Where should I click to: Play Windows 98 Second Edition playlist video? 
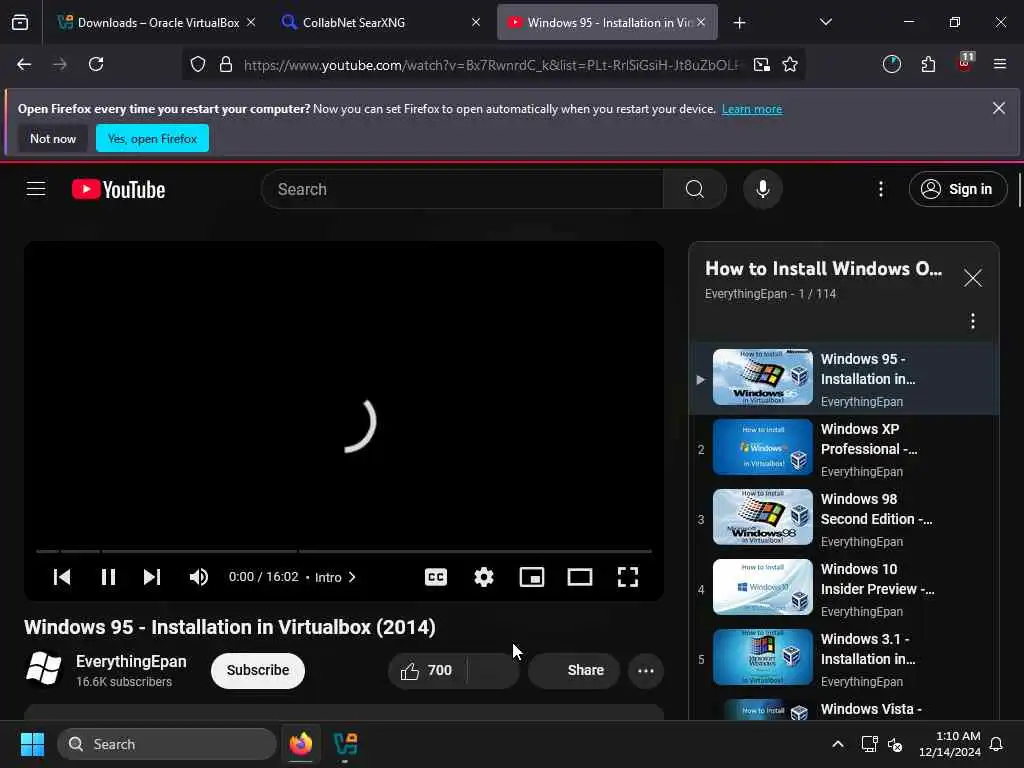tap(844, 519)
